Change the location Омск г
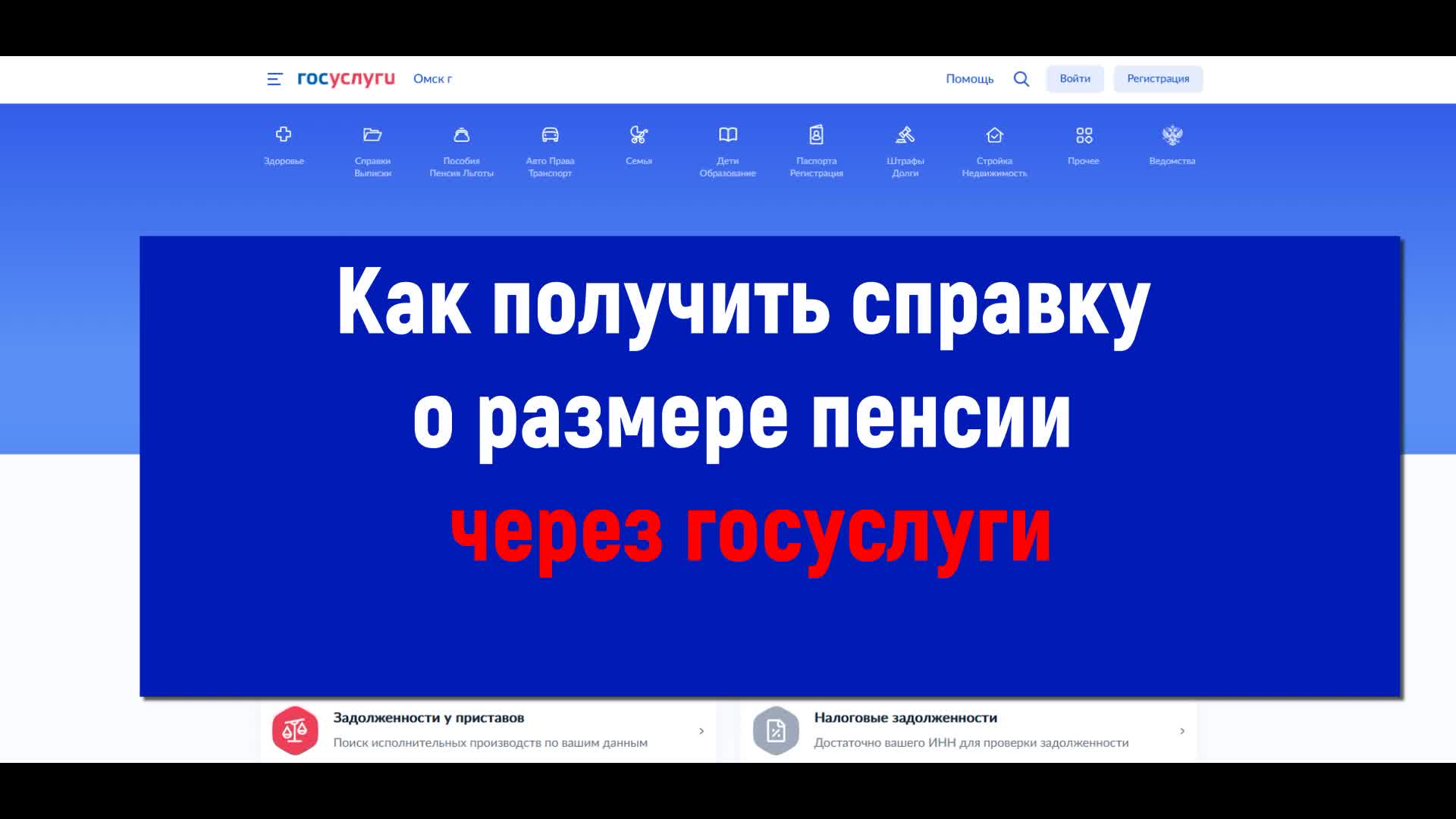The width and height of the screenshot is (1456, 819). (432, 79)
